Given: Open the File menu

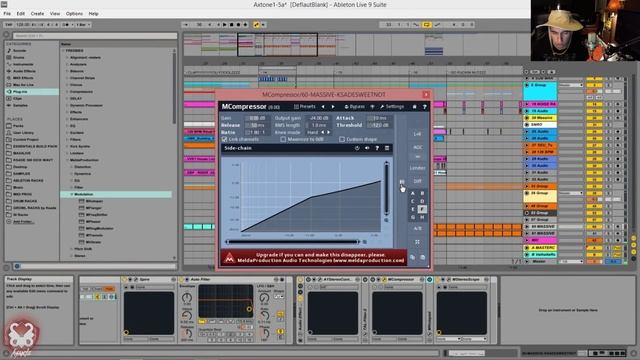Looking at the screenshot, I should coord(7,13).
